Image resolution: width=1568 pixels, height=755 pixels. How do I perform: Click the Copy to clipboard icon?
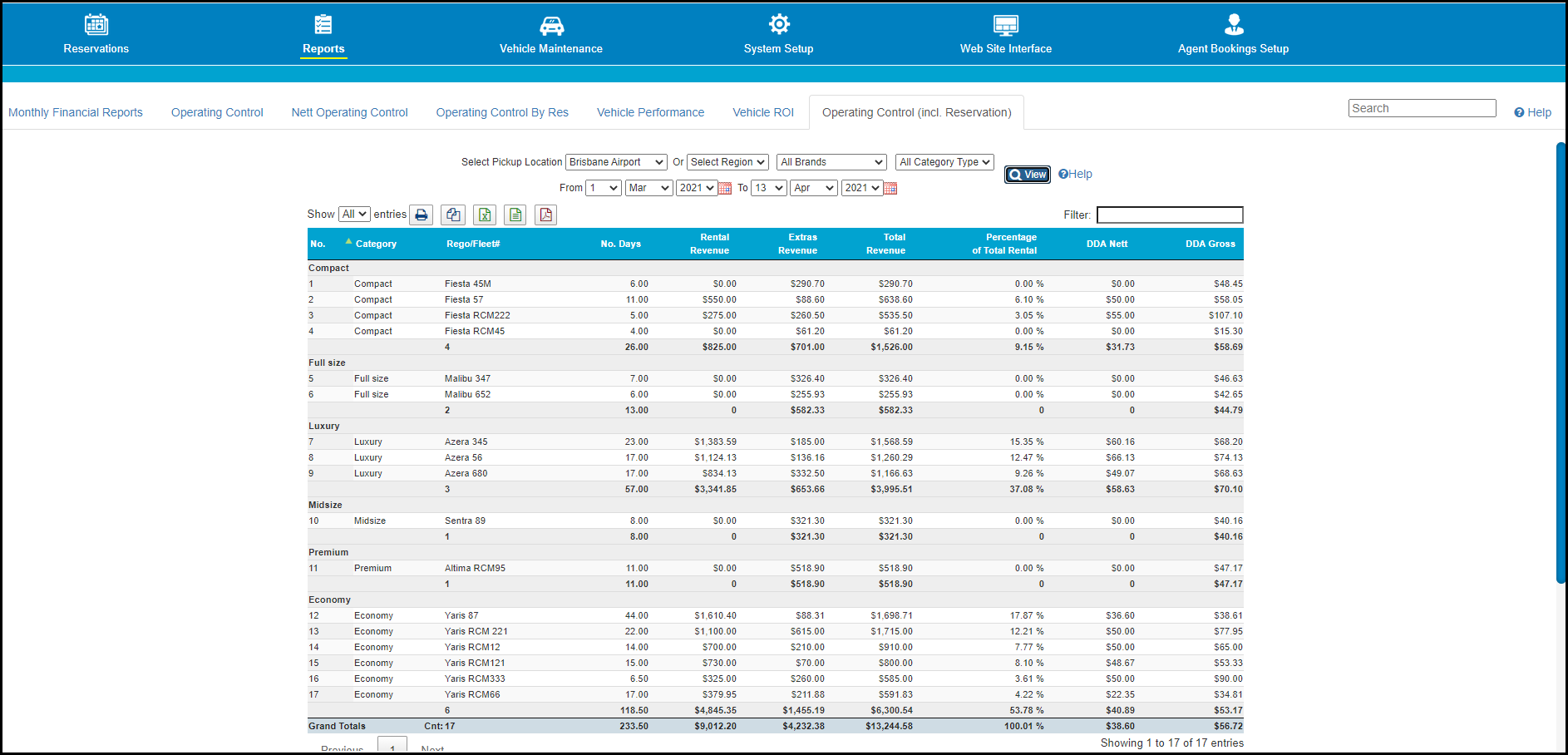453,215
